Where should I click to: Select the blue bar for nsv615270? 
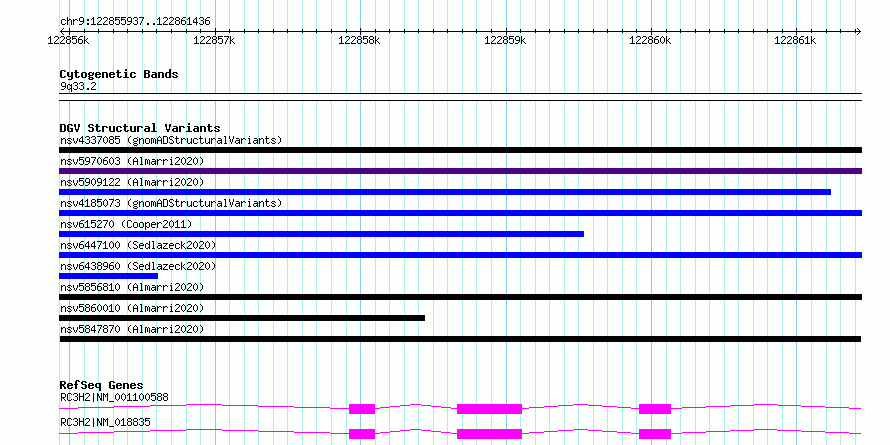coord(321,234)
